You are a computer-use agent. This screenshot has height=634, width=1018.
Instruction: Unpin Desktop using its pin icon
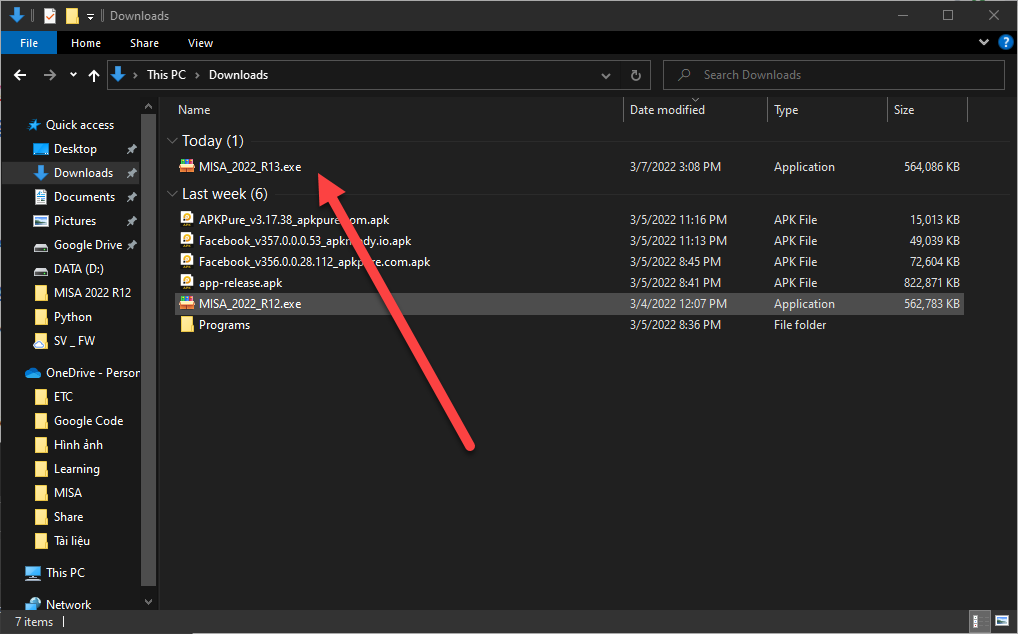[131, 149]
